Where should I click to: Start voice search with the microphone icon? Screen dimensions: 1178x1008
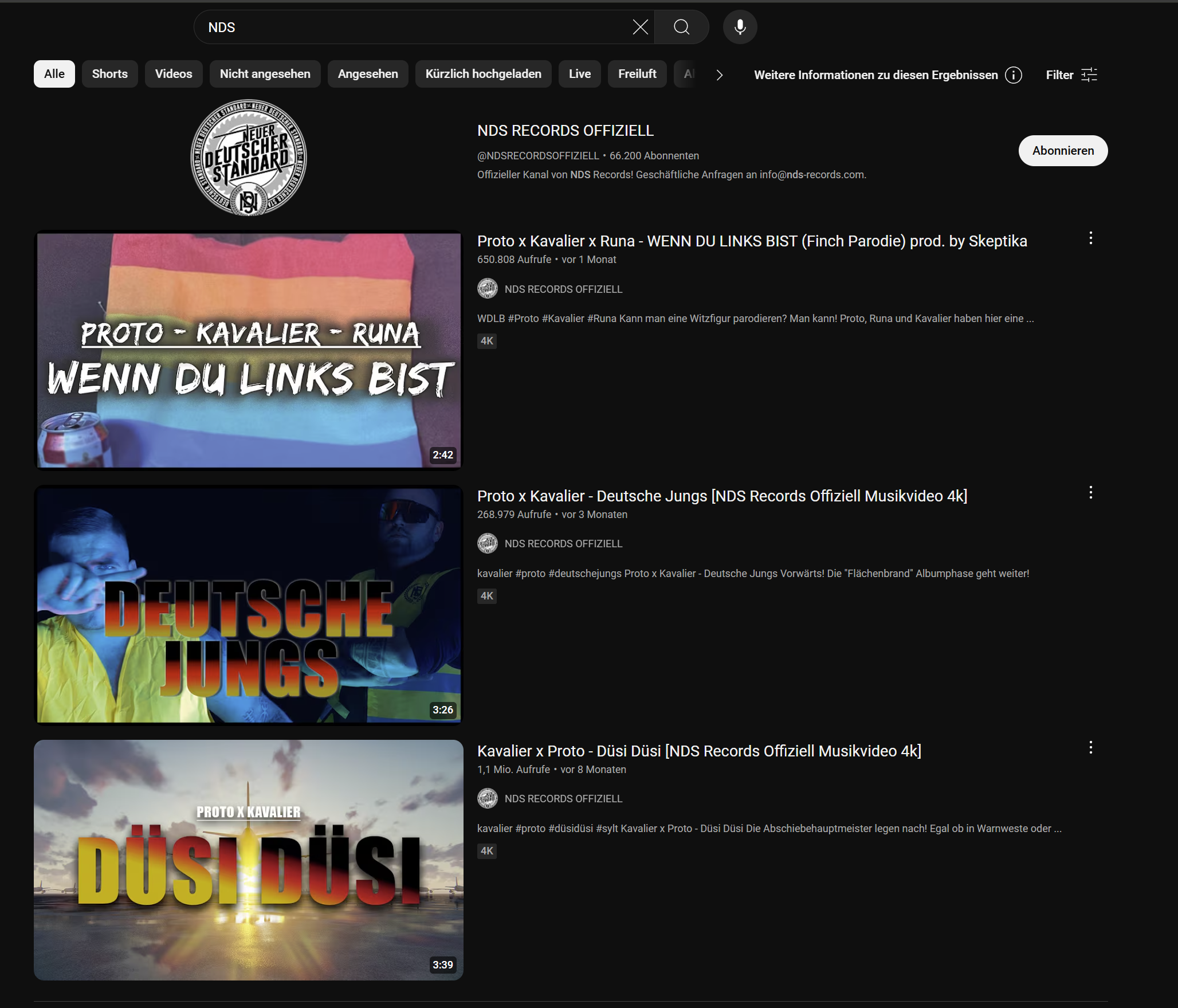click(x=740, y=27)
